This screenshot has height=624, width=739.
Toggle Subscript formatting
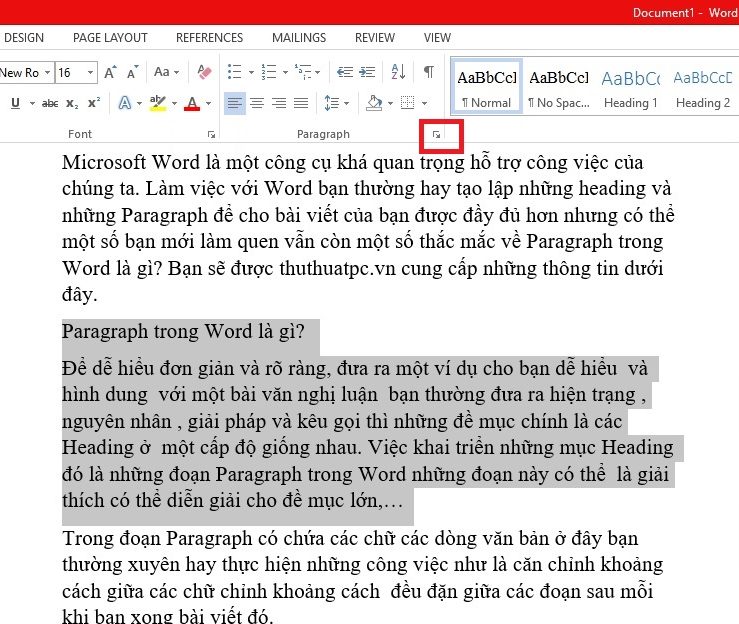click(x=72, y=103)
